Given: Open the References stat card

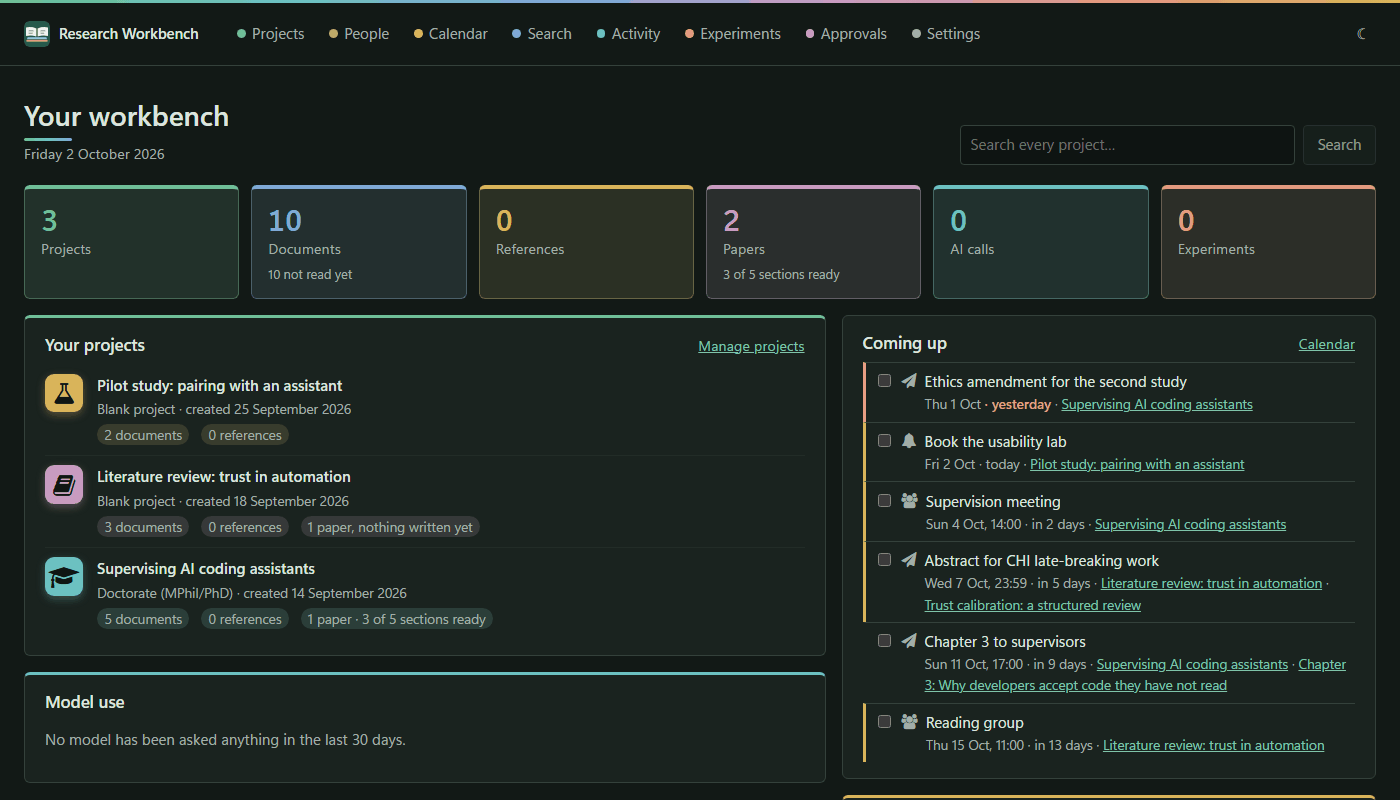Looking at the screenshot, I should pos(586,242).
